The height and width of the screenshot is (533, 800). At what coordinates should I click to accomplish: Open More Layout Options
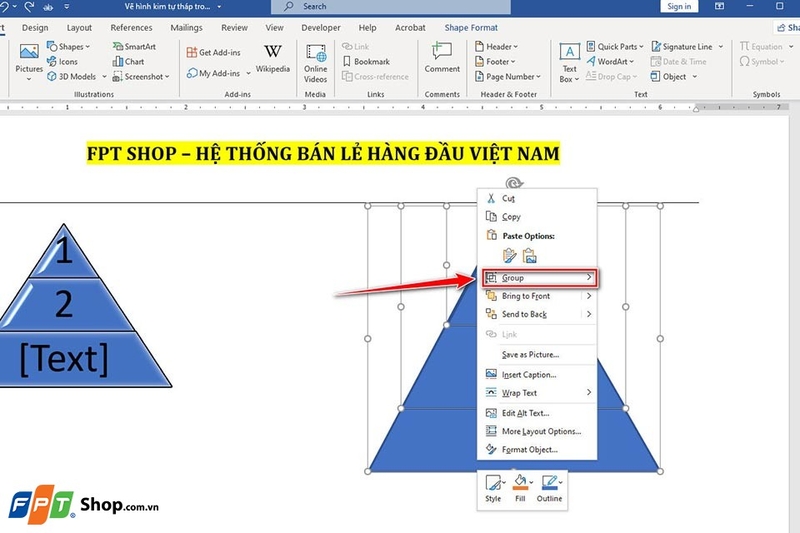tap(537, 432)
